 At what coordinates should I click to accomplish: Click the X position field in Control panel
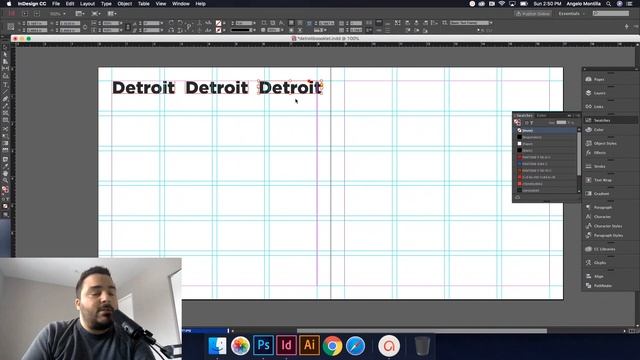click(37, 23)
